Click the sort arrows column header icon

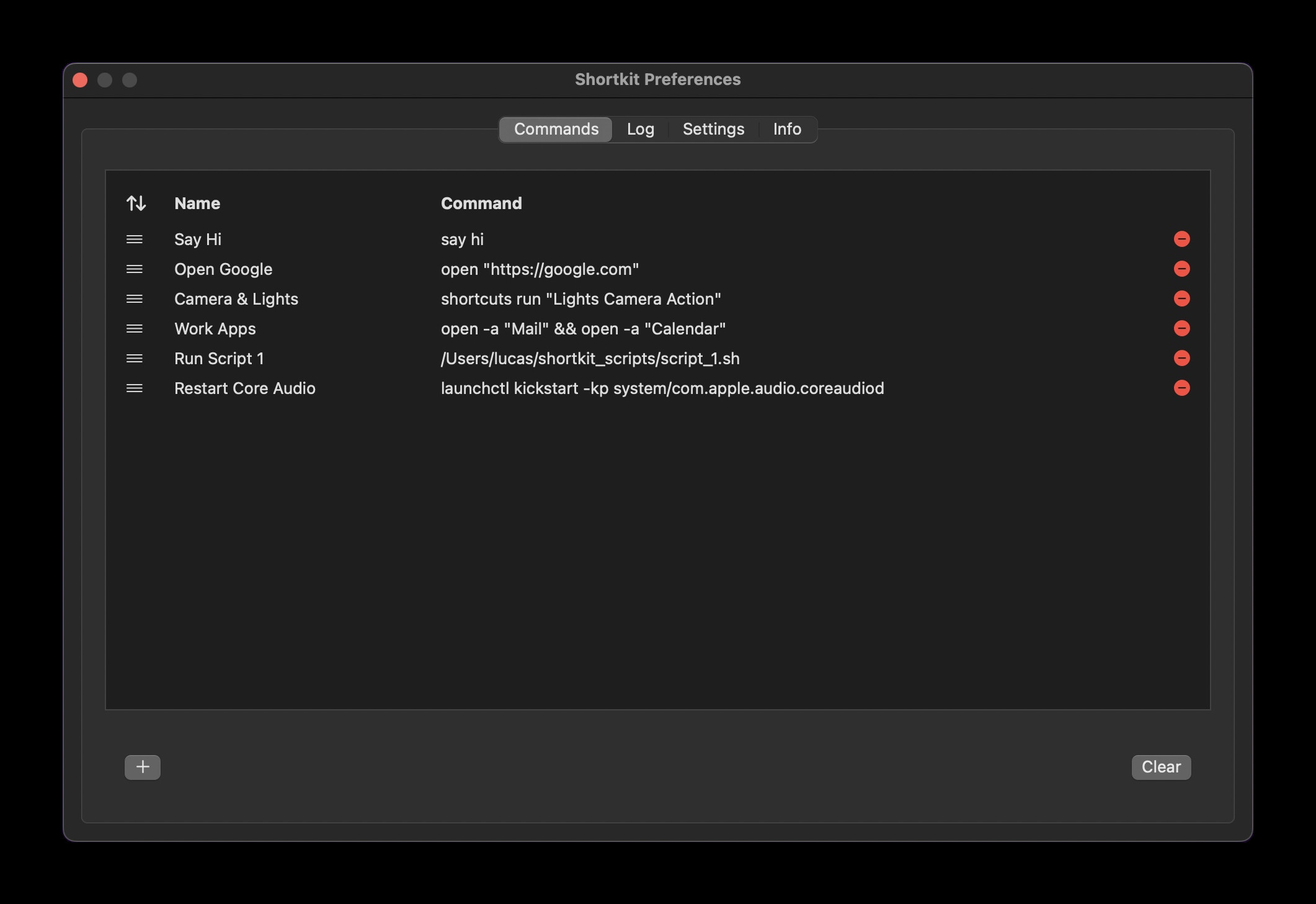coord(136,204)
